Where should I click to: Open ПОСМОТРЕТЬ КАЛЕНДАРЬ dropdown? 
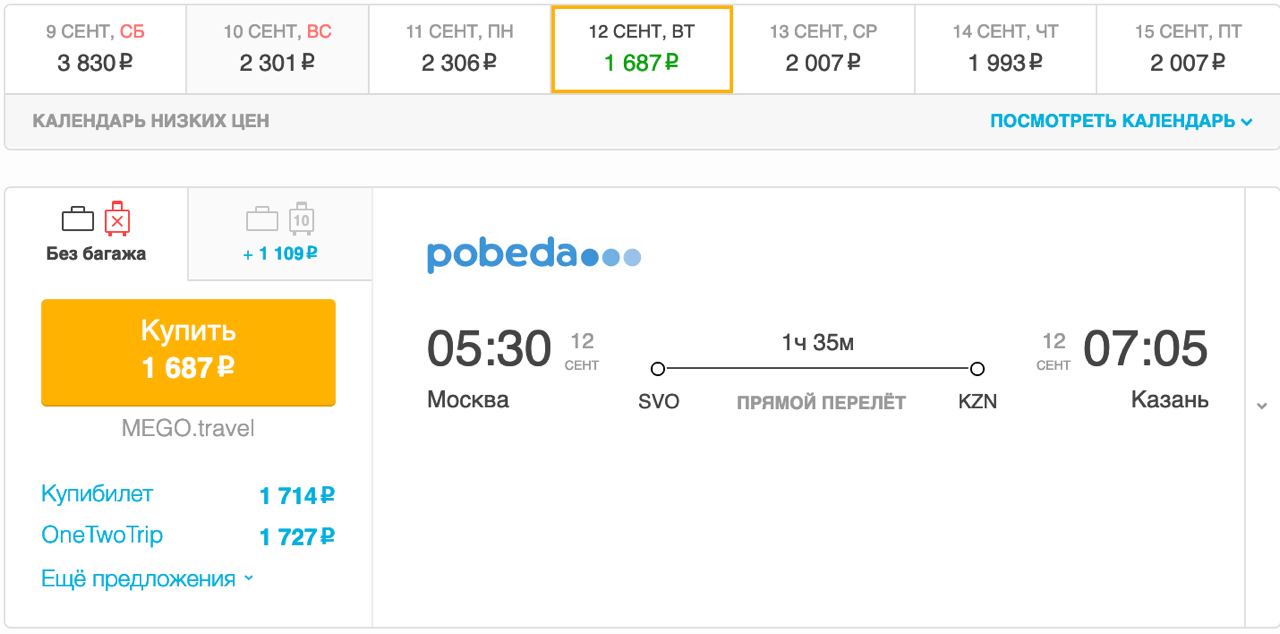(x=1121, y=121)
